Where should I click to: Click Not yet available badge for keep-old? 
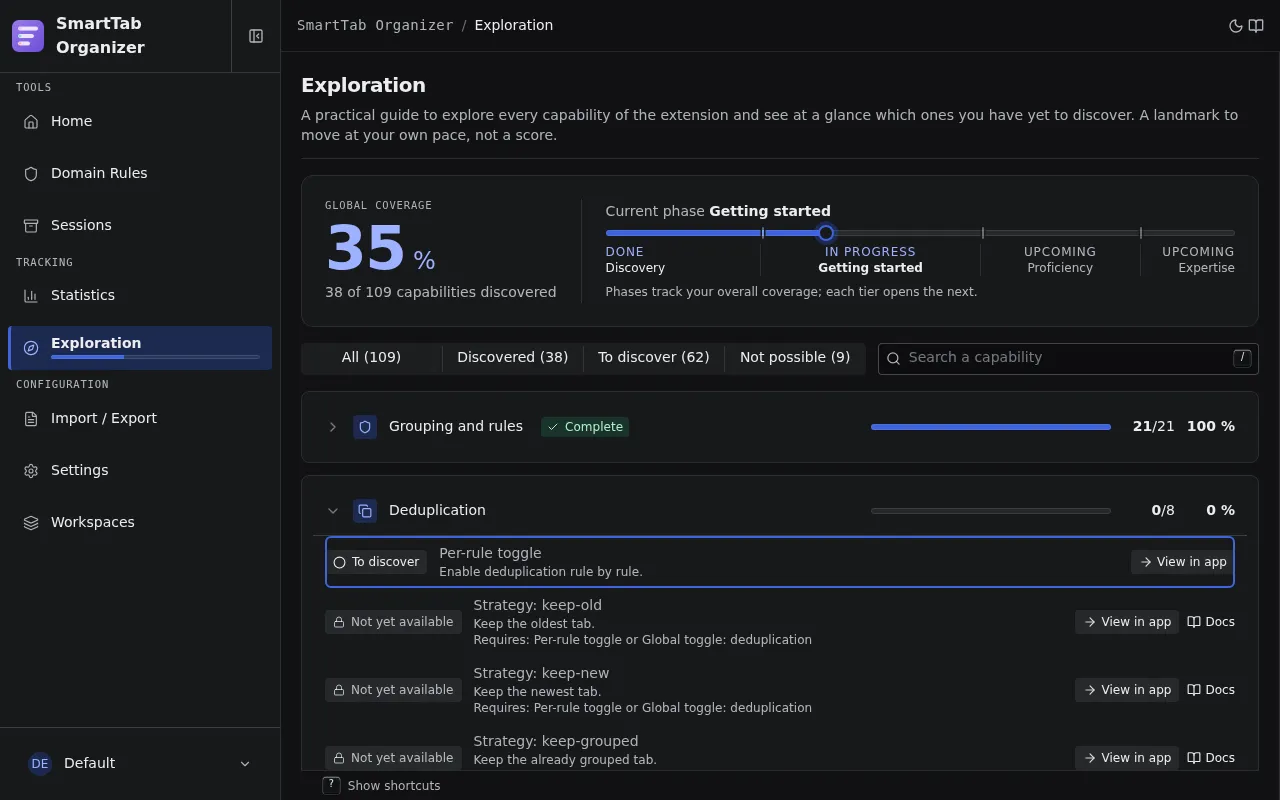point(393,622)
